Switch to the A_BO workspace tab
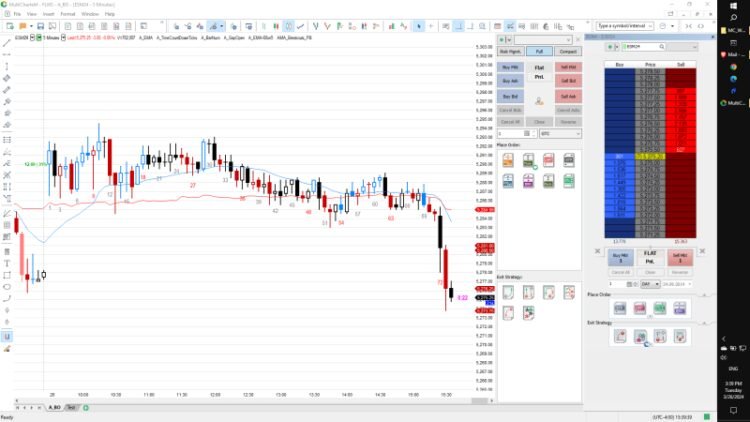This screenshot has width=750, height=422. [x=54, y=408]
